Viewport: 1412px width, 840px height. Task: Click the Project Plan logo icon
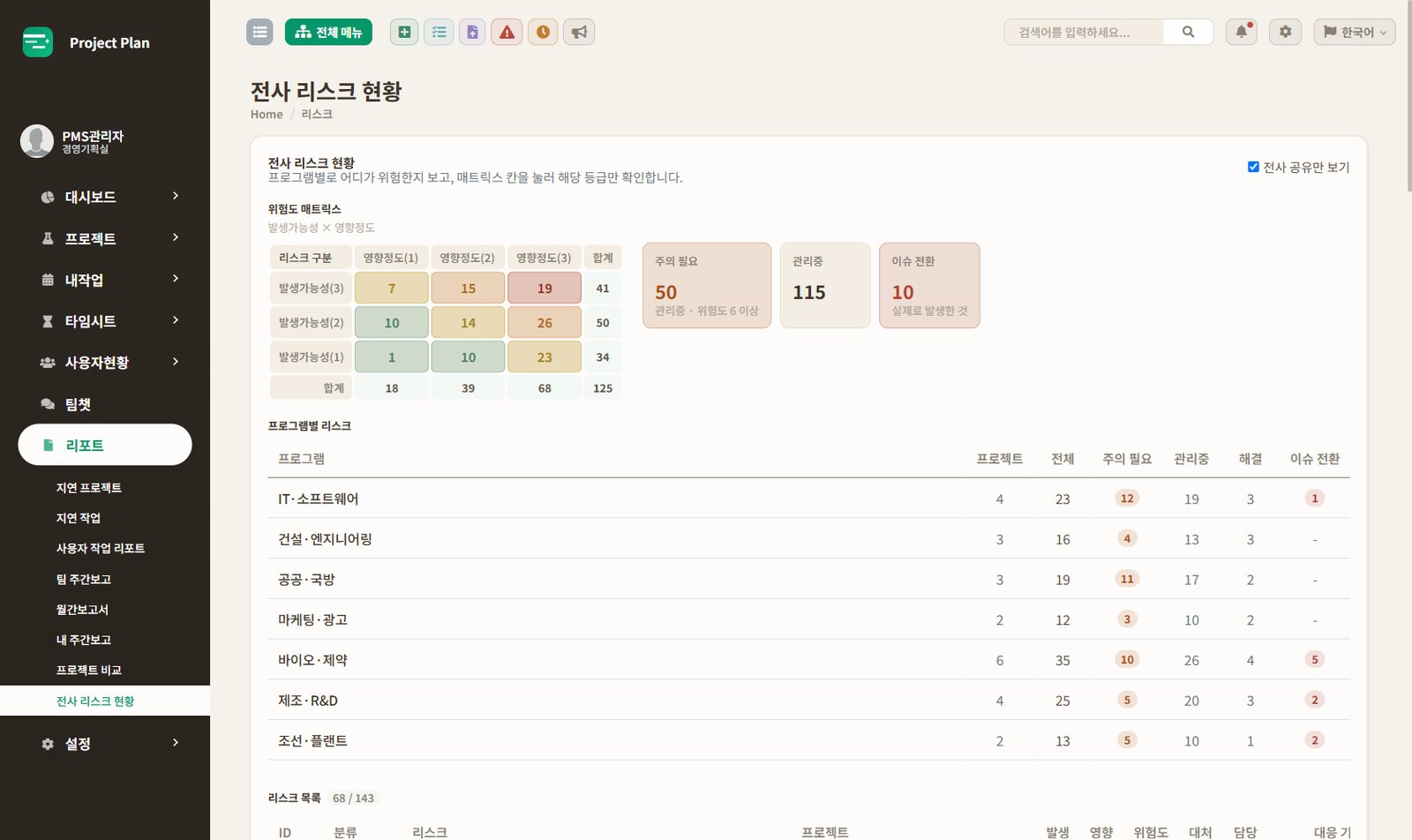38,41
